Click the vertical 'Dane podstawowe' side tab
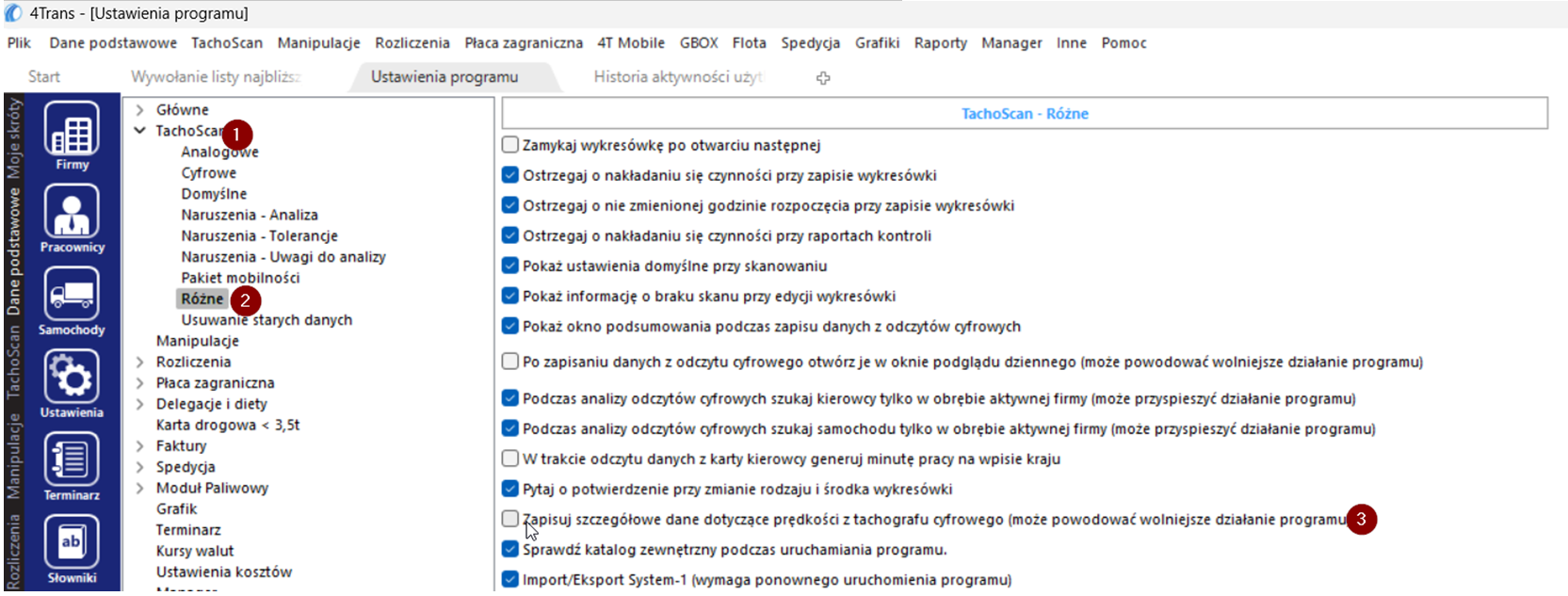Viewport: 1568px width, 596px height. click(14, 250)
